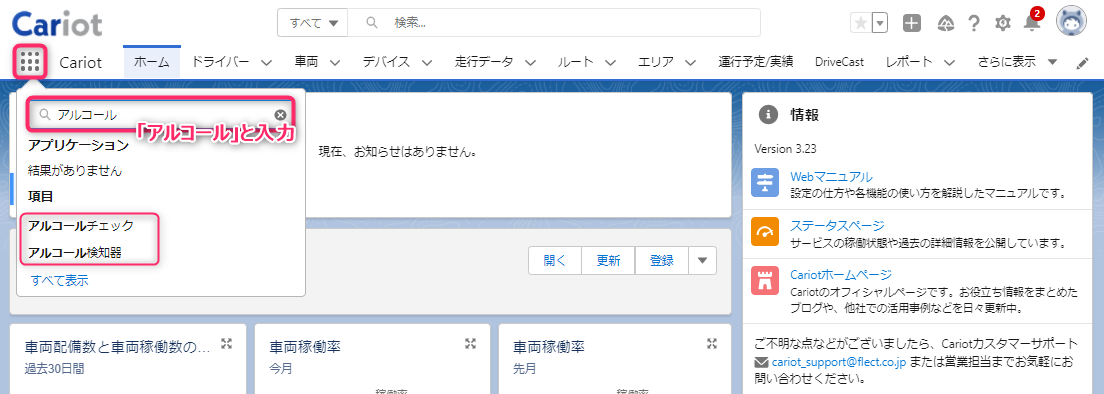Open the ドライバー tab
The height and width of the screenshot is (394, 1104).
(220, 62)
